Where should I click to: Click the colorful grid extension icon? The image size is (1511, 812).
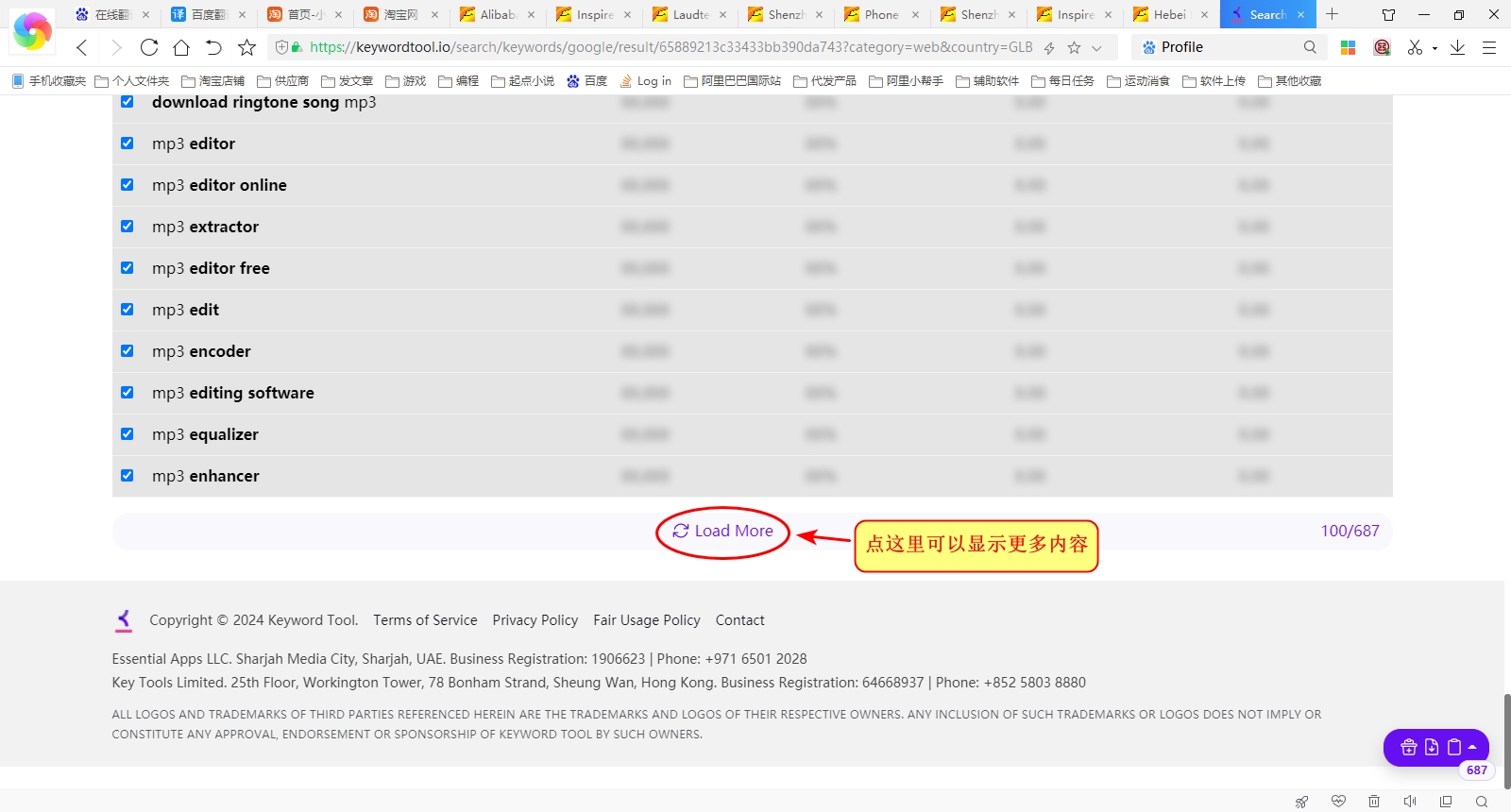click(1349, 47)
